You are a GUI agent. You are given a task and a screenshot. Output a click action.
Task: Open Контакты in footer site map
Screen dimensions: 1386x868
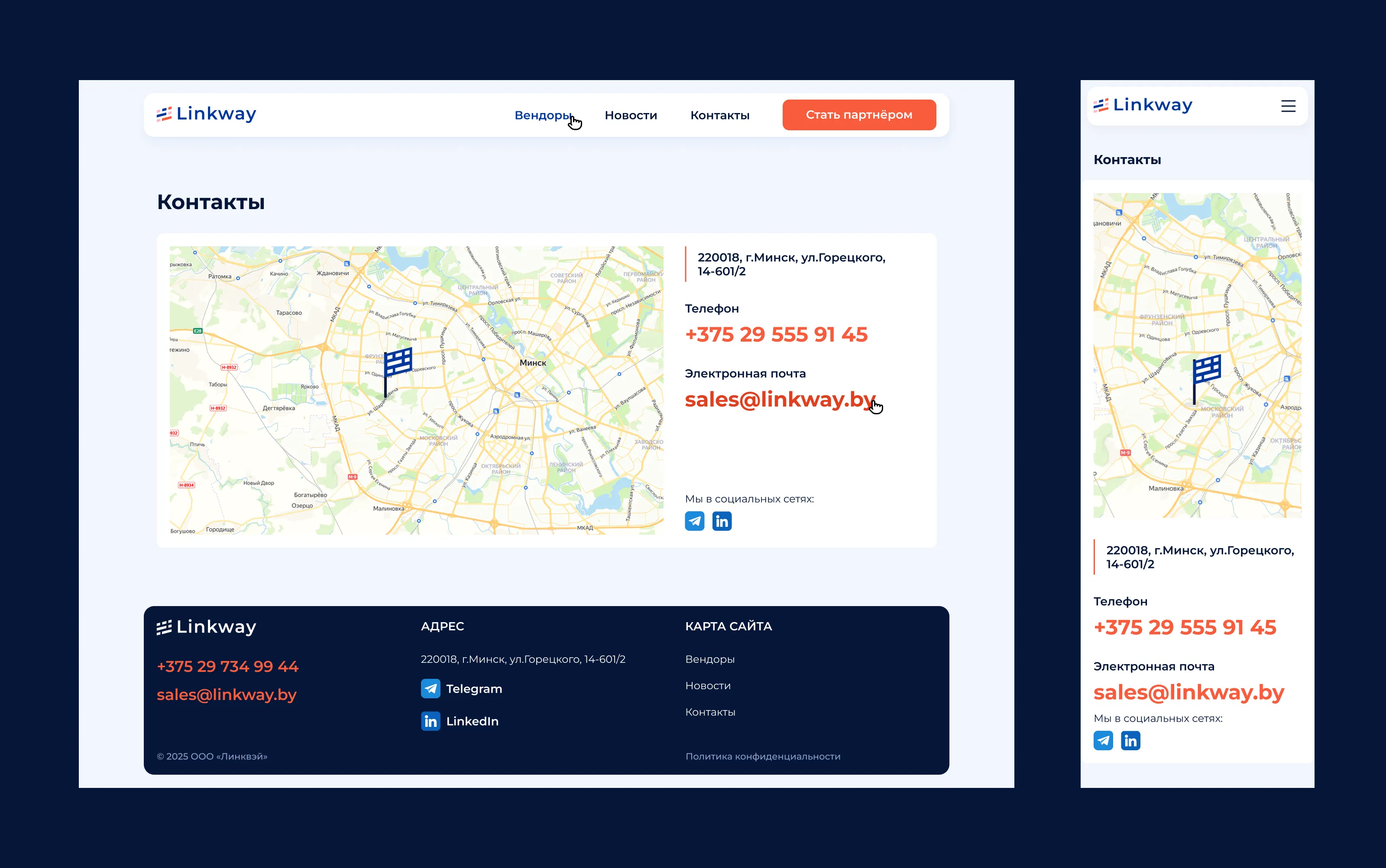[710, 713]
